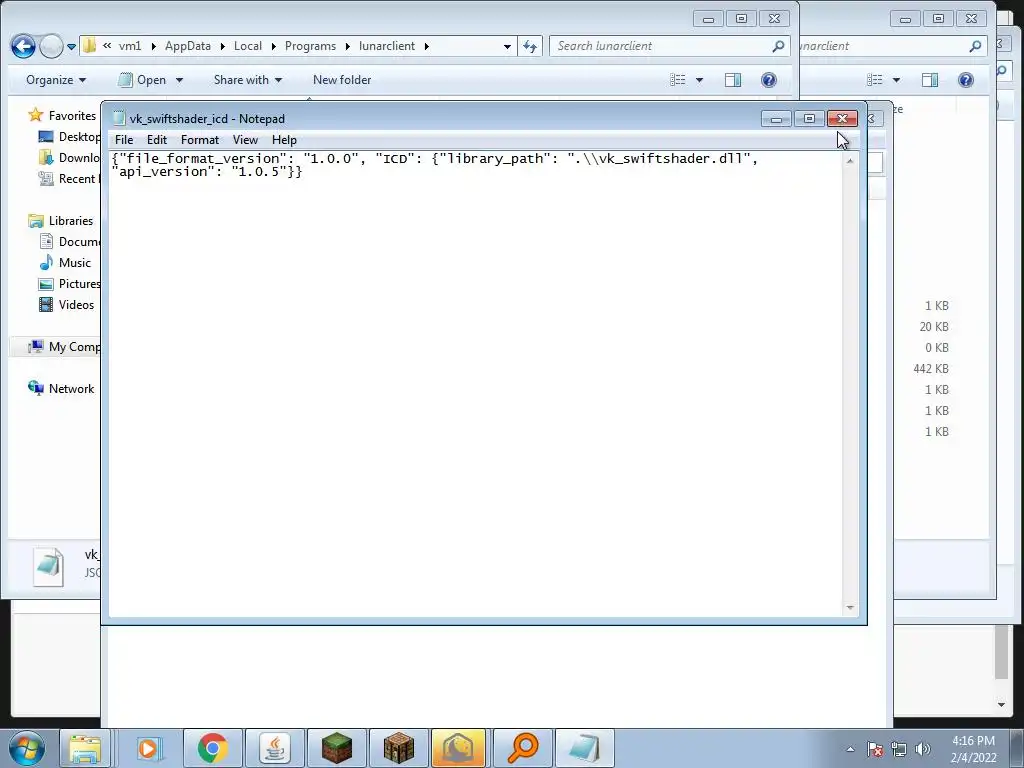
Task: Open the Help menu in Notepad
Action: (284, 140)
